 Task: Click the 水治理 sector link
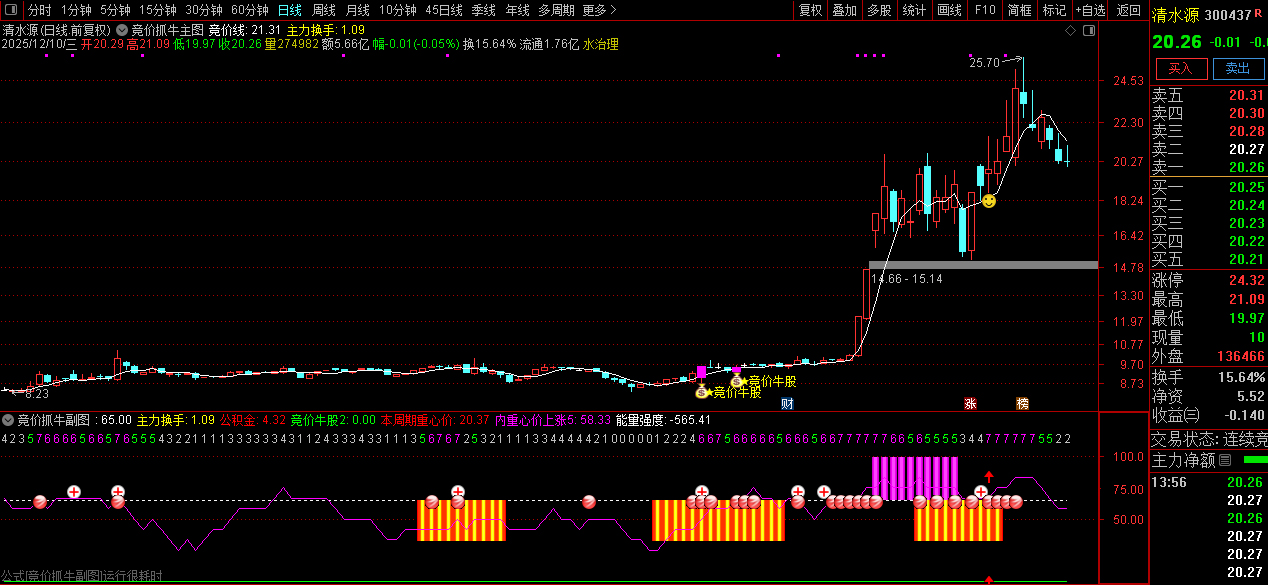point(600,44)
